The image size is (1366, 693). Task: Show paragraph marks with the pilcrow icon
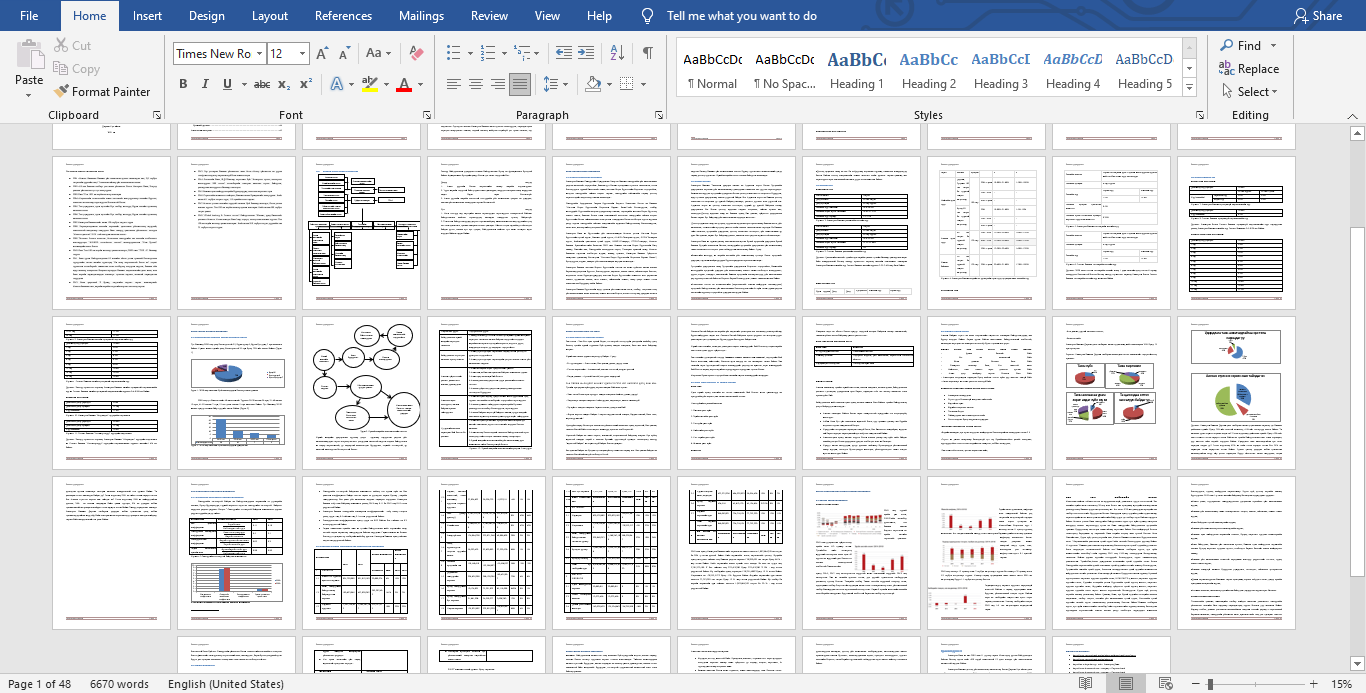pos(647,53)
